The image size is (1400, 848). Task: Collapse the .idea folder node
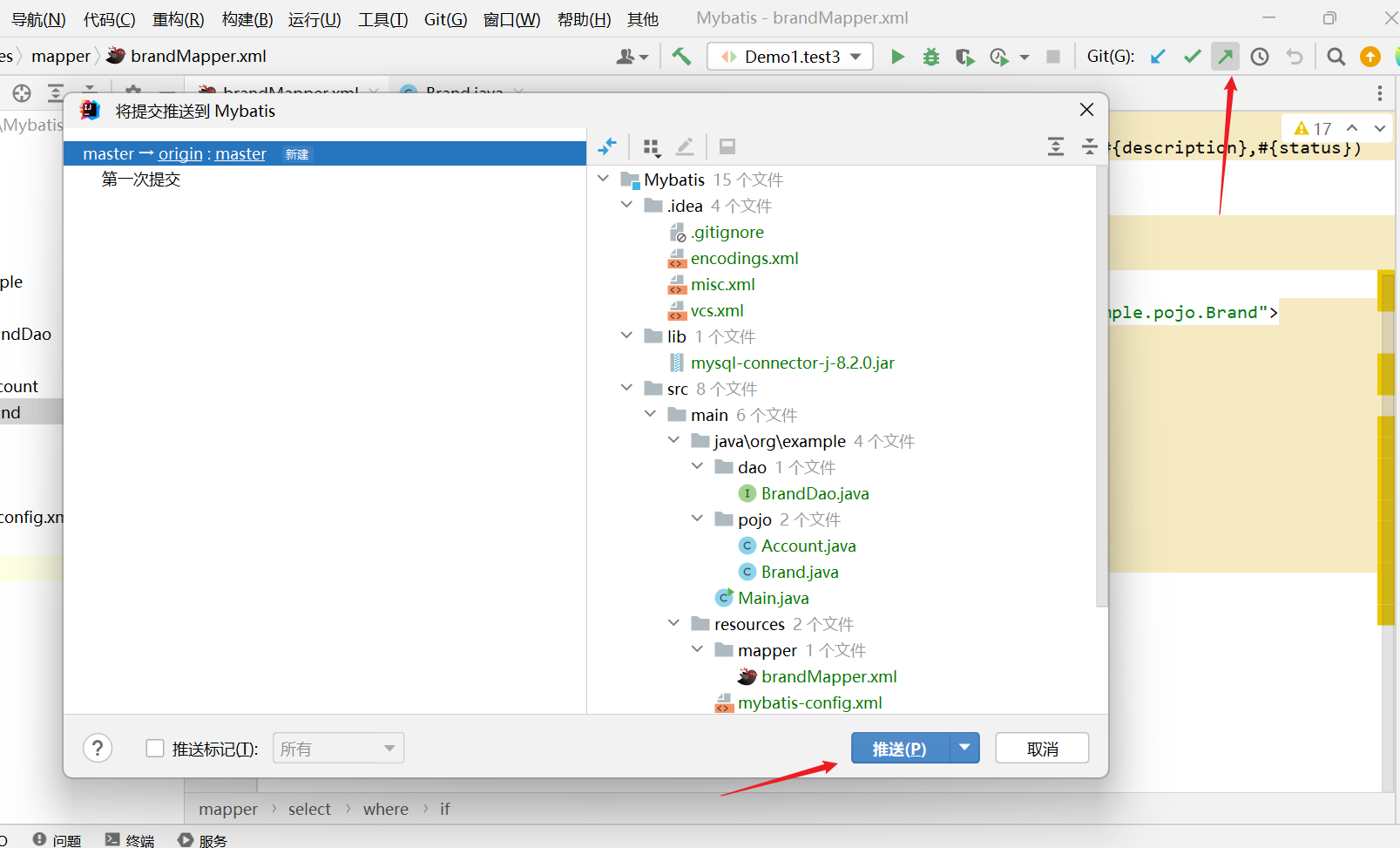point(627,205)
